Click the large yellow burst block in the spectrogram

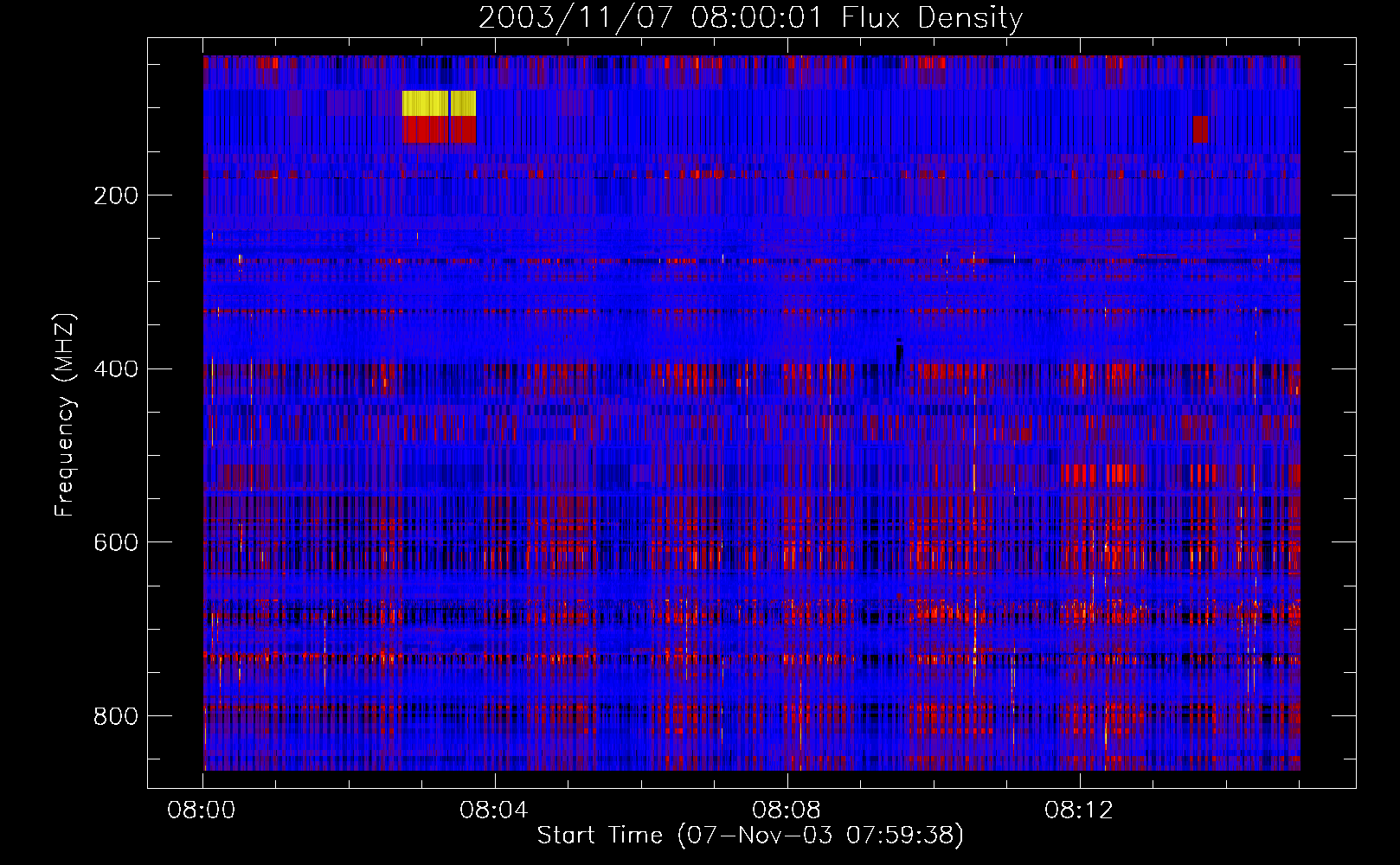click(439, 104)
